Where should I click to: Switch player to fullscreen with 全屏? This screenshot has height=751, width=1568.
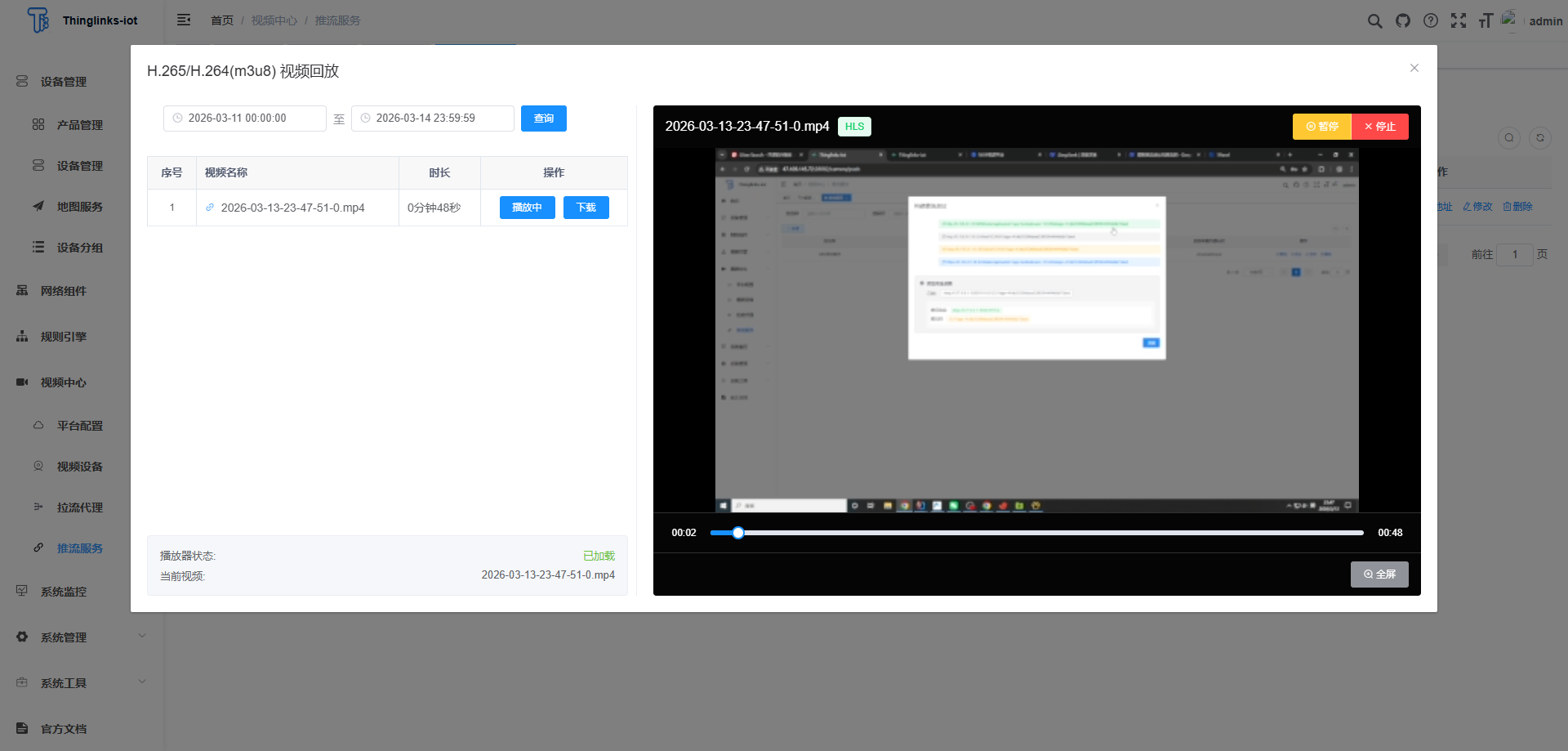point(1379,574)
